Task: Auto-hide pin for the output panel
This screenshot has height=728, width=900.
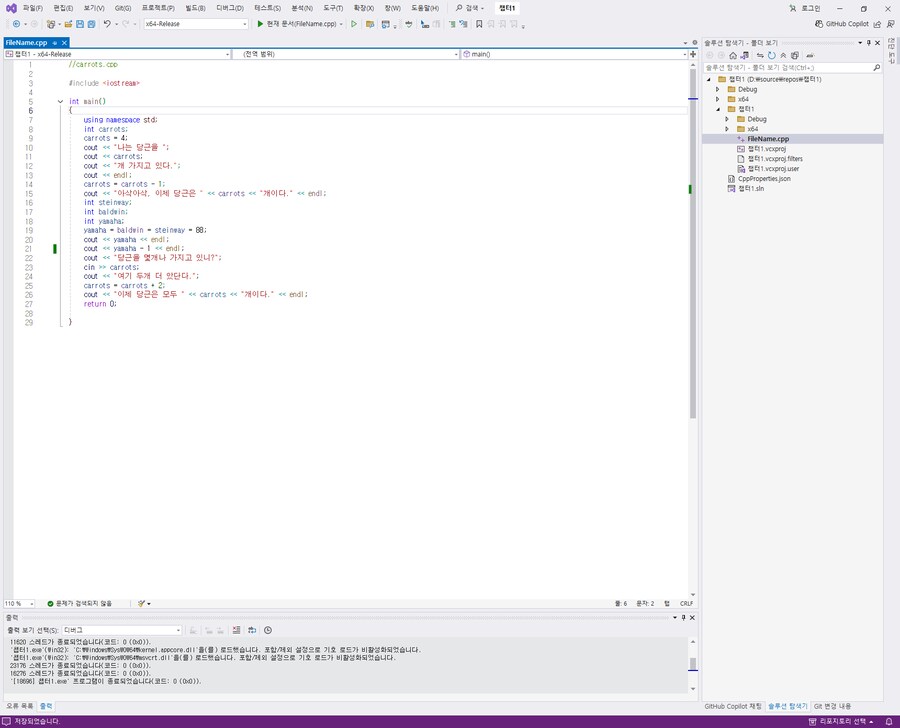Action: point(683,618)
